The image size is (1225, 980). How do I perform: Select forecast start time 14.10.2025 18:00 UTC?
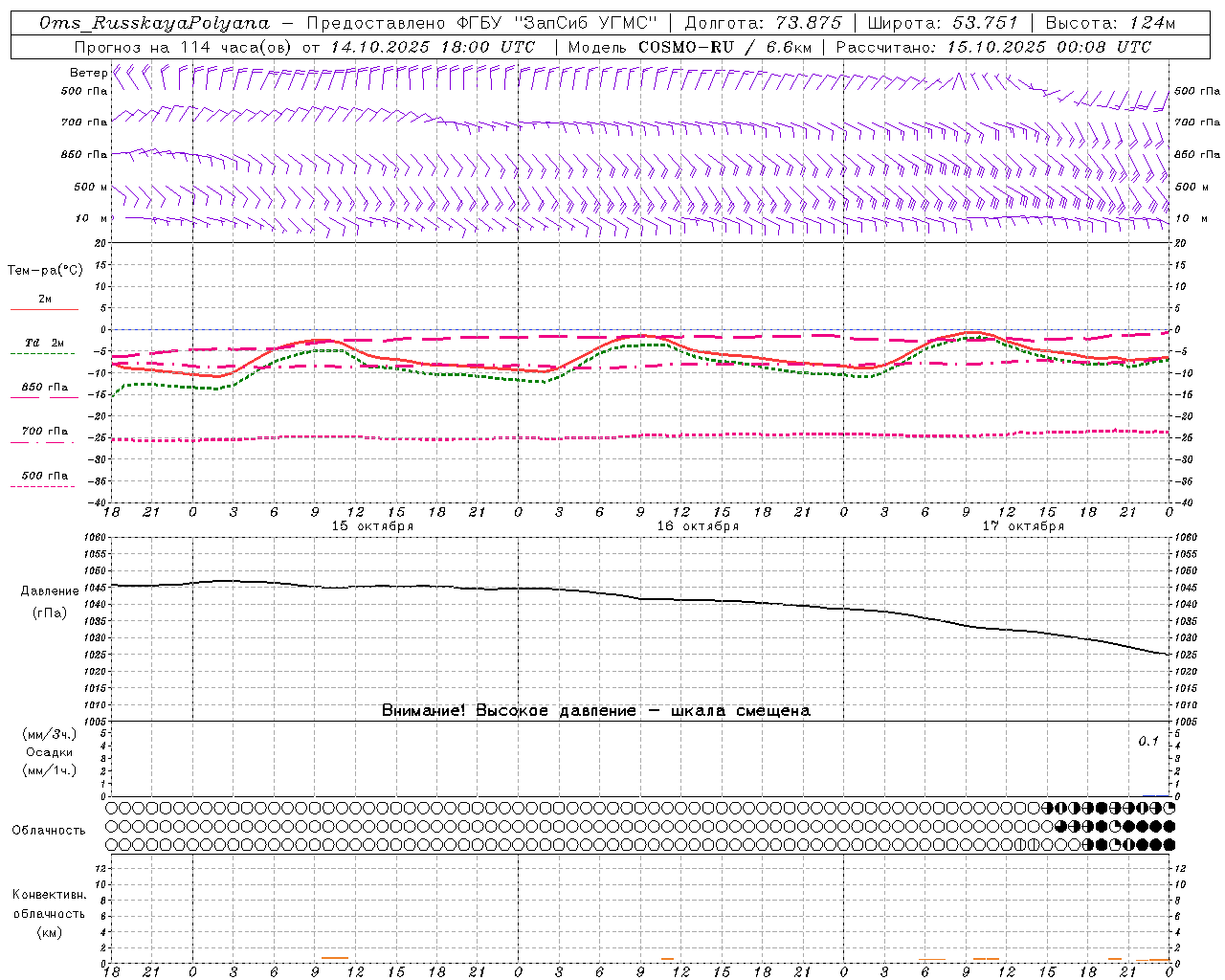point(434,47)
